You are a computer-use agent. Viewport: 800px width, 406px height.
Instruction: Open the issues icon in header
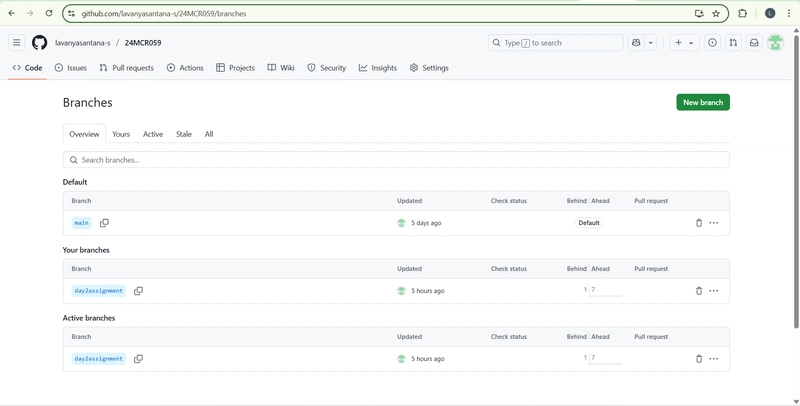712,43
